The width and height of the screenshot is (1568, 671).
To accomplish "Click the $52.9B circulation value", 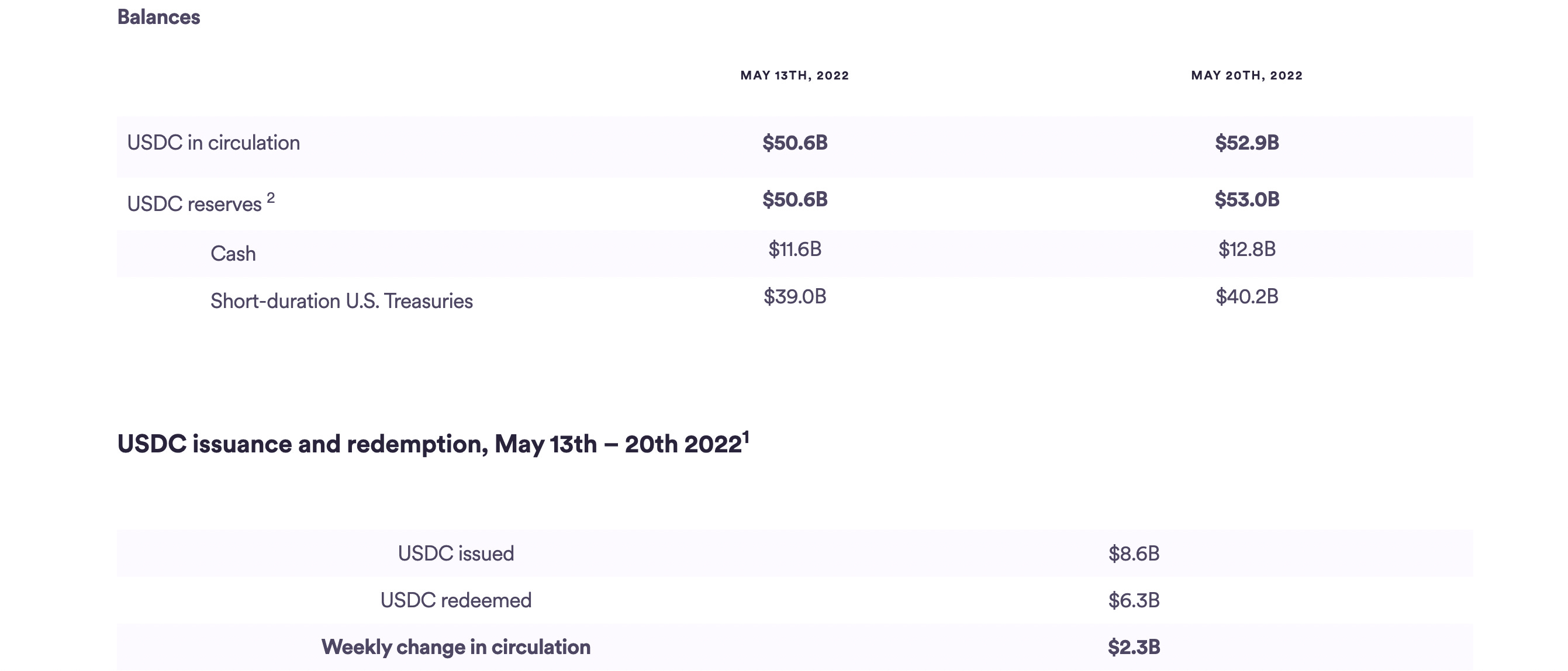I will pos(1246,143).
